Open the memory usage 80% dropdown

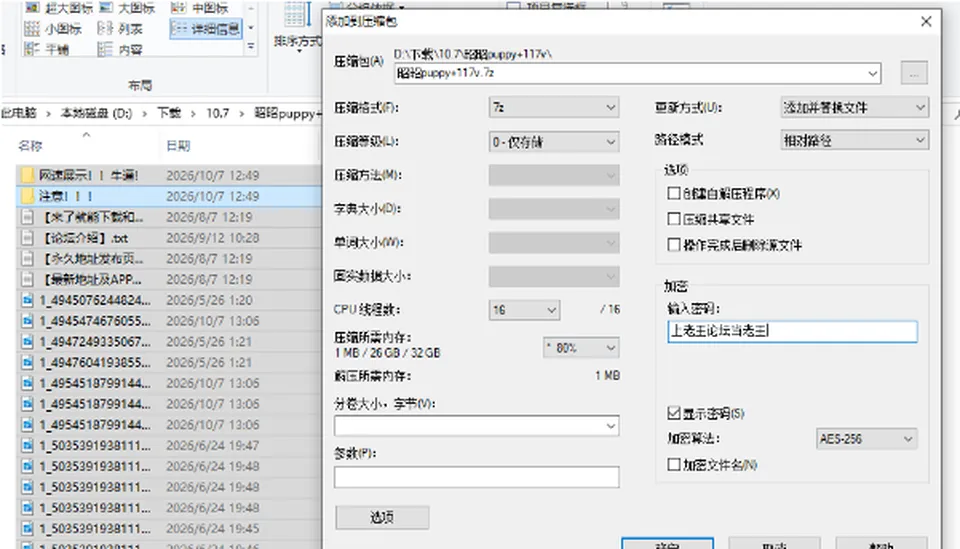580,348
